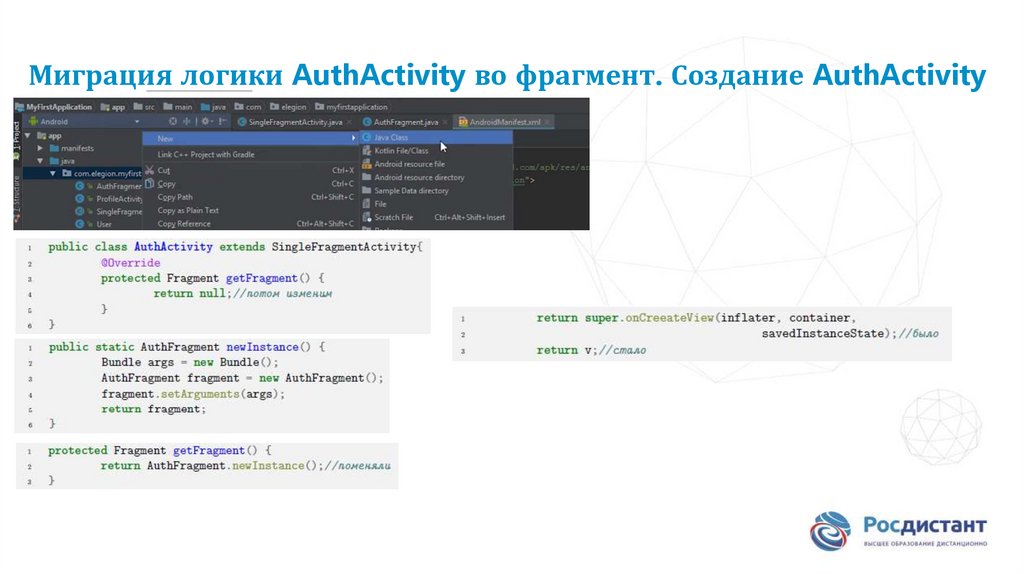Open the 1: Project side tool tab
This screenshot has width=1024, height=574.
click(x=17, y=138)
